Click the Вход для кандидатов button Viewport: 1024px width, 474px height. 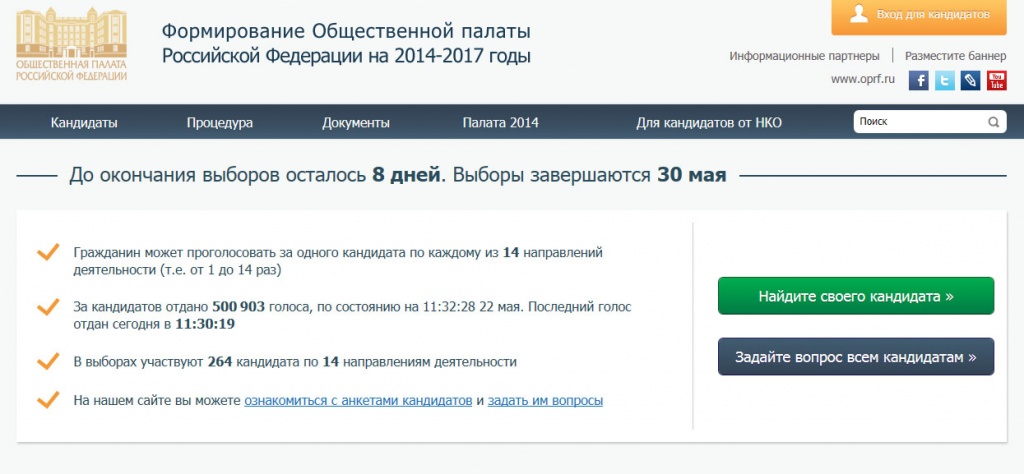919,15
